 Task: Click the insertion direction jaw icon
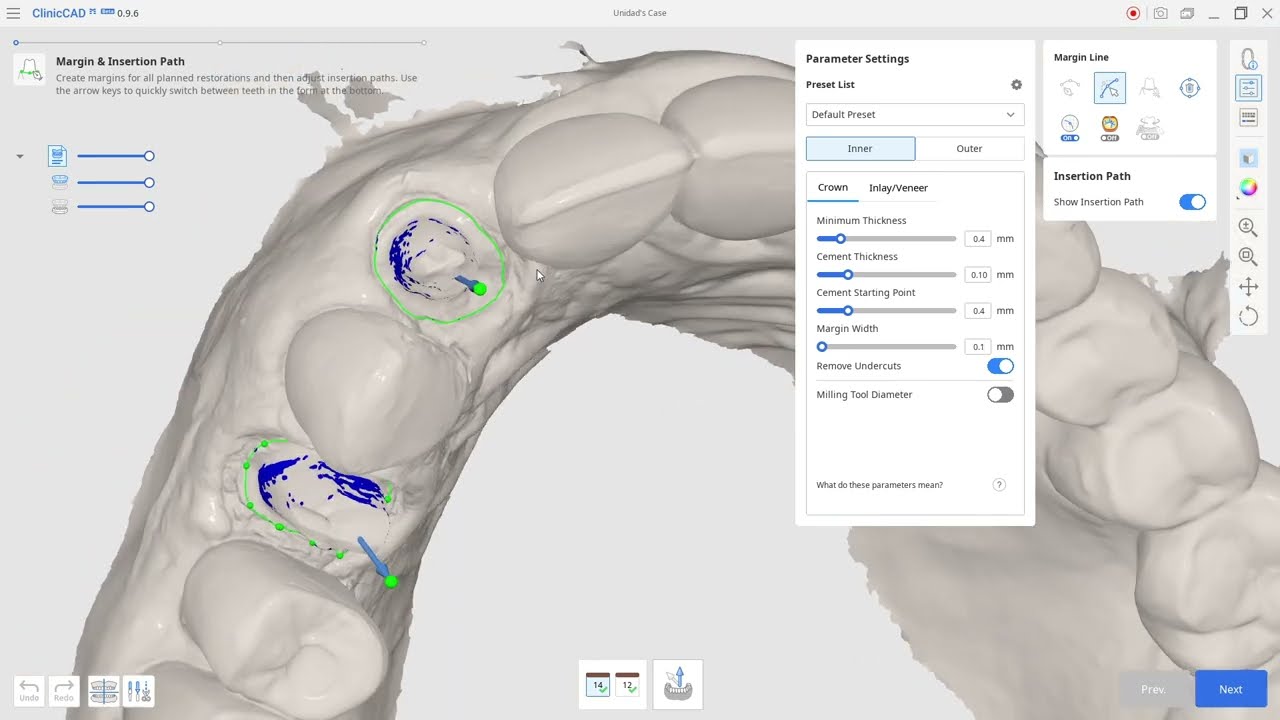tap(678, 684)
